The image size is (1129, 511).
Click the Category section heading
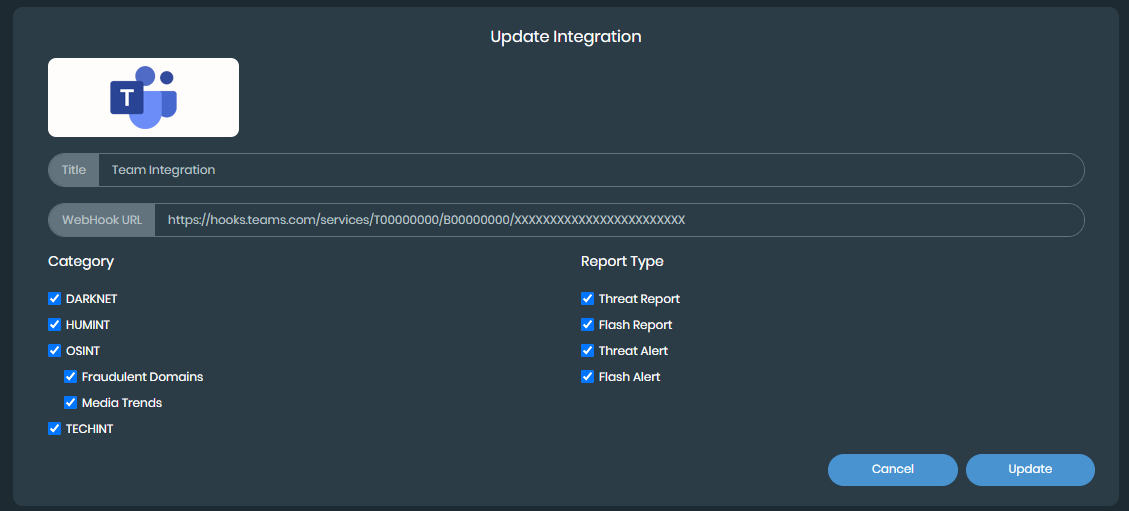click(x=81, y=262)
